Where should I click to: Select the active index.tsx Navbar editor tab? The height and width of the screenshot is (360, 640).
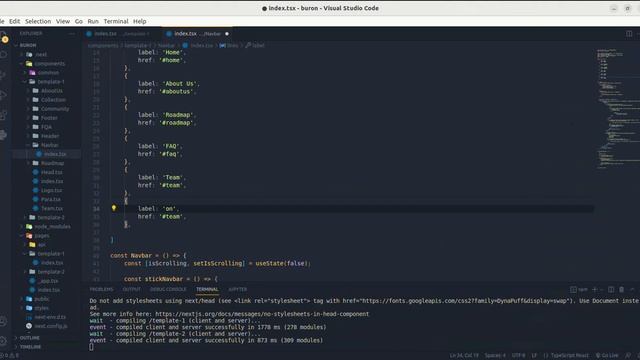pos(198,33)
